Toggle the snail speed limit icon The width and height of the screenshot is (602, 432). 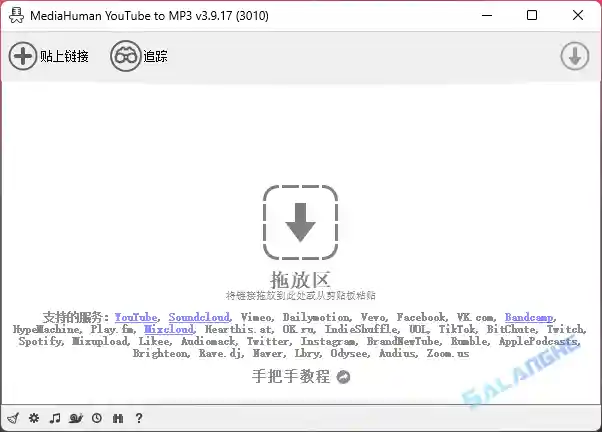[x=76, y=418]
